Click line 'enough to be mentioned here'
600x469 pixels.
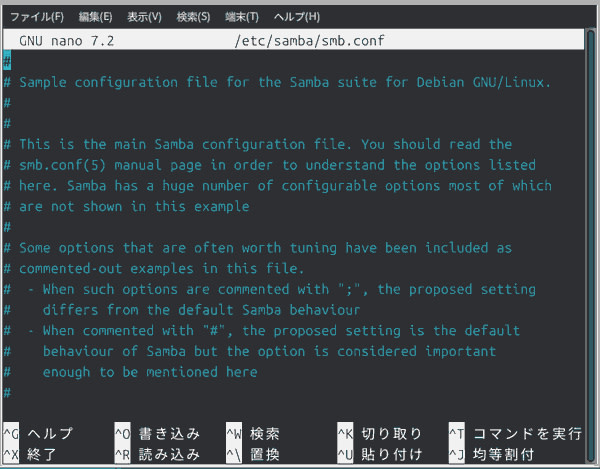pyautogui.click(x=130, y=372)
